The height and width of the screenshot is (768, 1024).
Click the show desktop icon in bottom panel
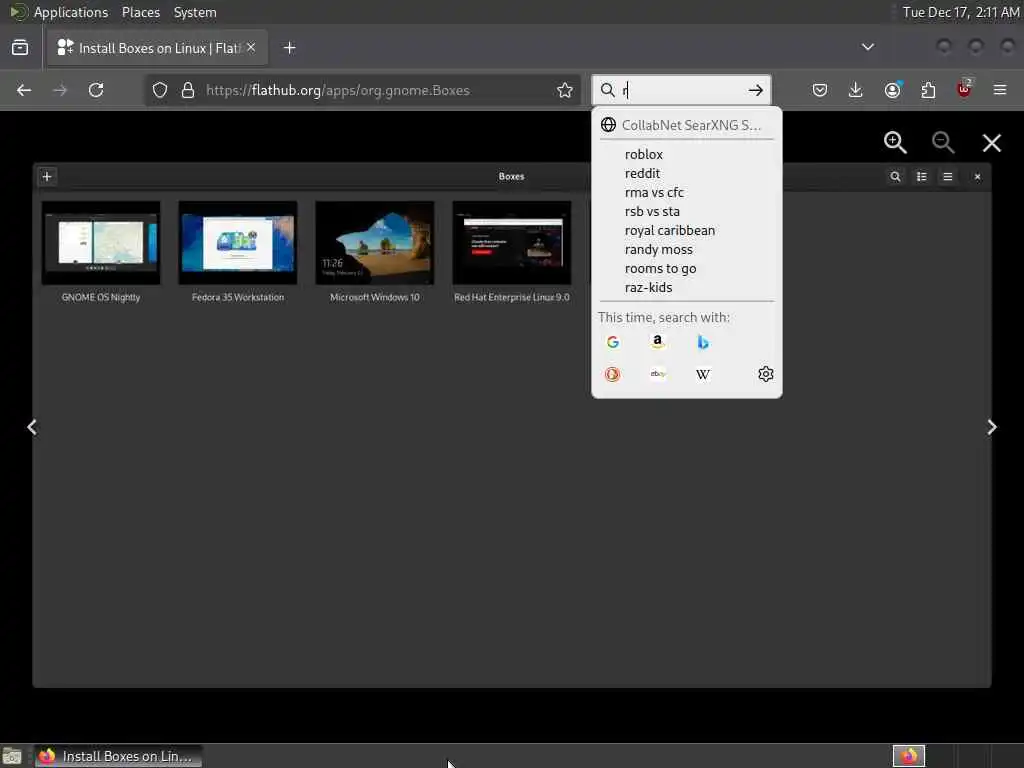pyautogui.click(x=12, y=757)
